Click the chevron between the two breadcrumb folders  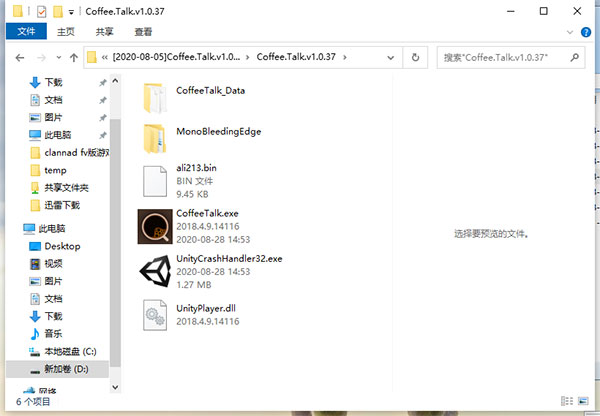[248, 57]
